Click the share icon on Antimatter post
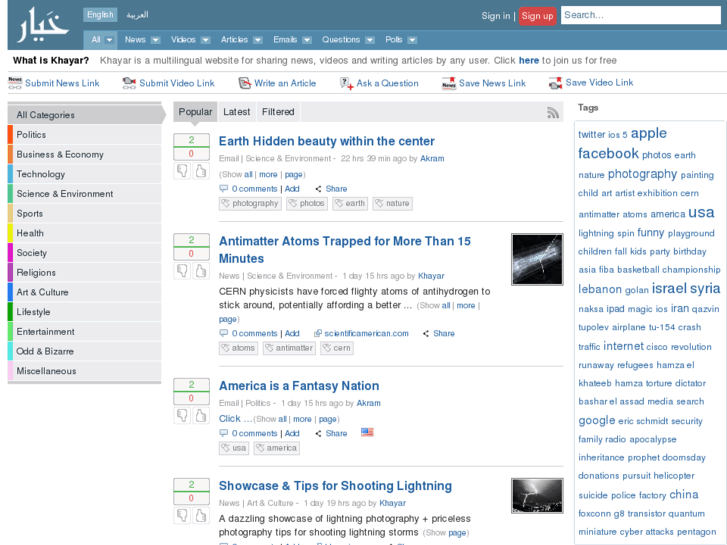 tap(426, 333)
